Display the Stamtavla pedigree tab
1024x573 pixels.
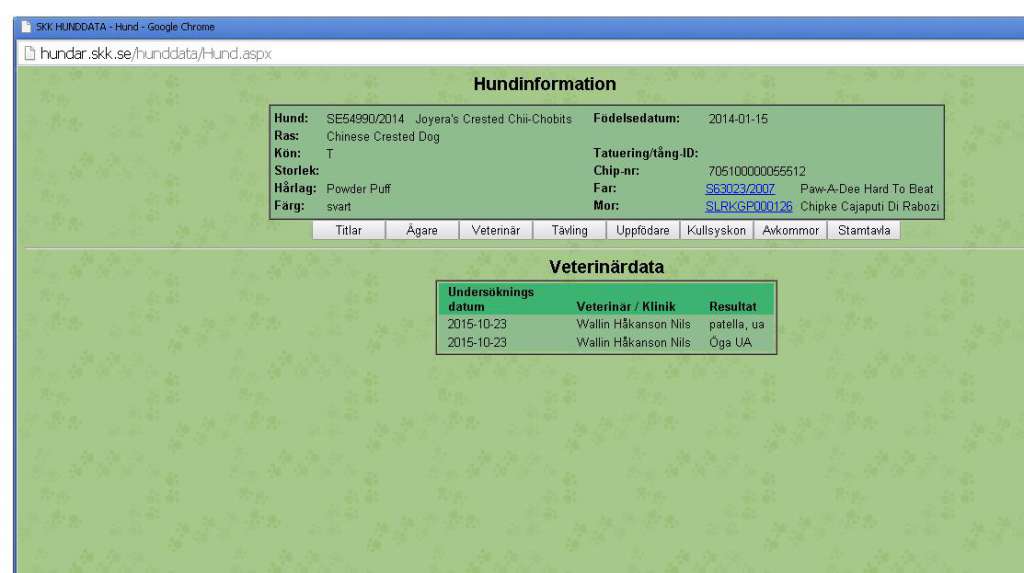(x=863, y=231)
